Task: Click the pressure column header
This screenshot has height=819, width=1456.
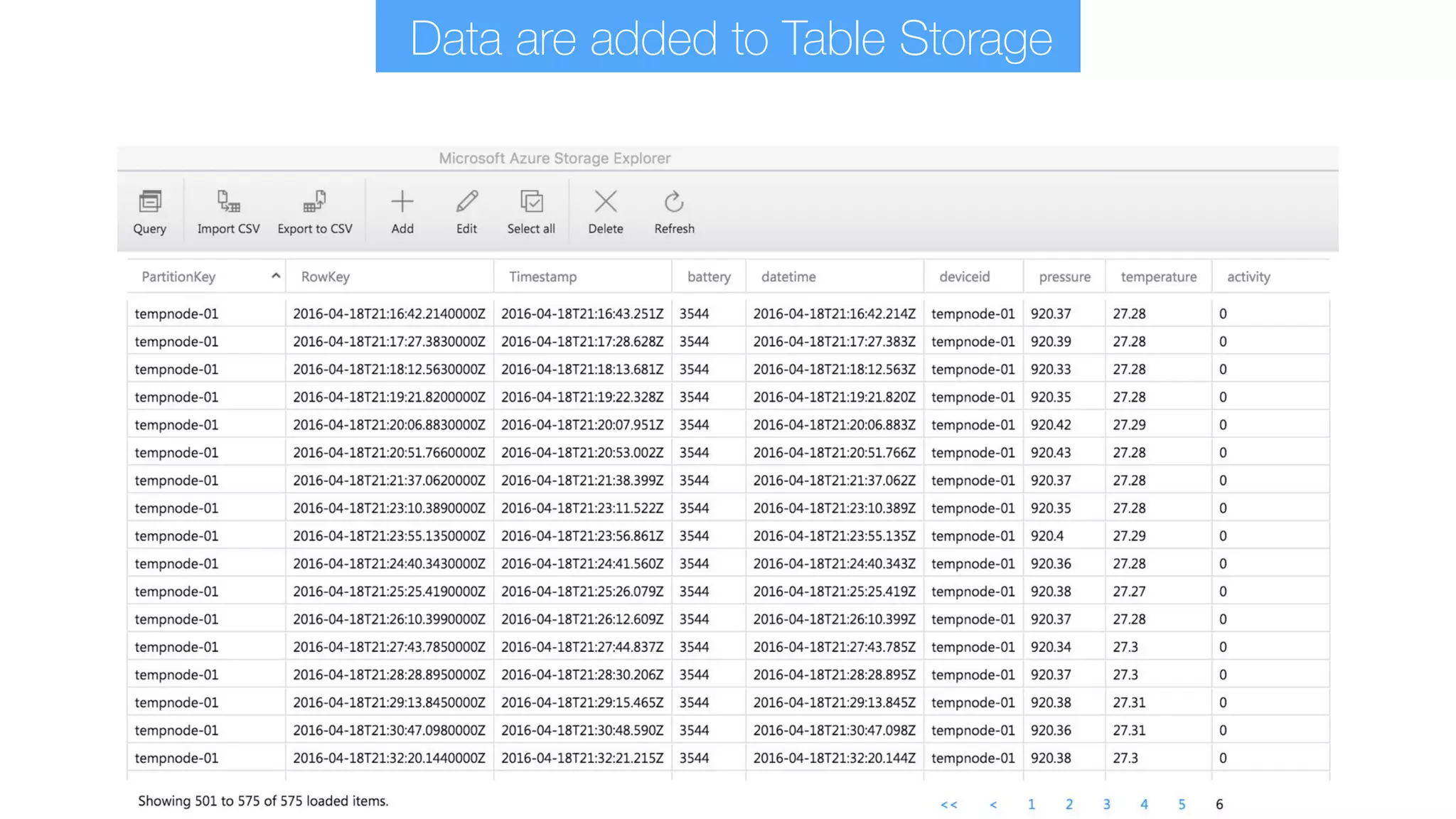Action: [1064, 277]
